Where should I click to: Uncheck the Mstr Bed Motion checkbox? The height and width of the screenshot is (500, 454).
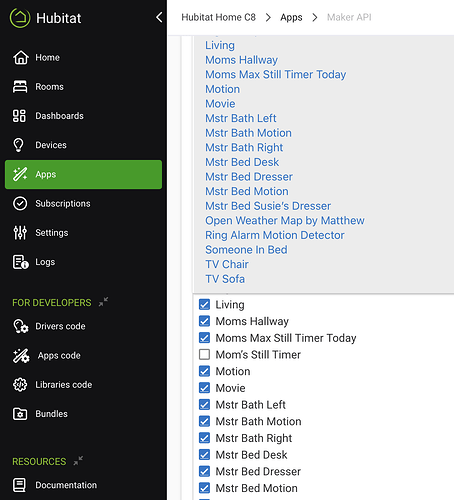(x=204, y=488)
